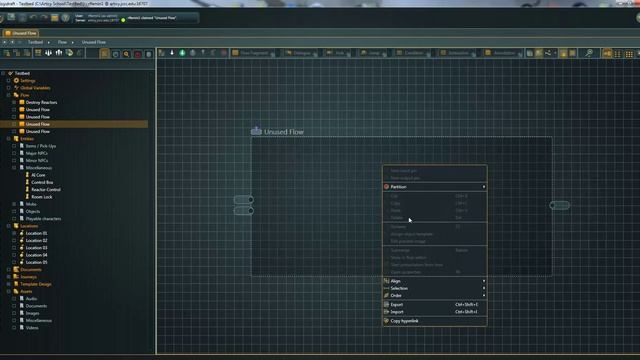
Task: Click the breadcrumb back arrow
Action: pos(5,42)
